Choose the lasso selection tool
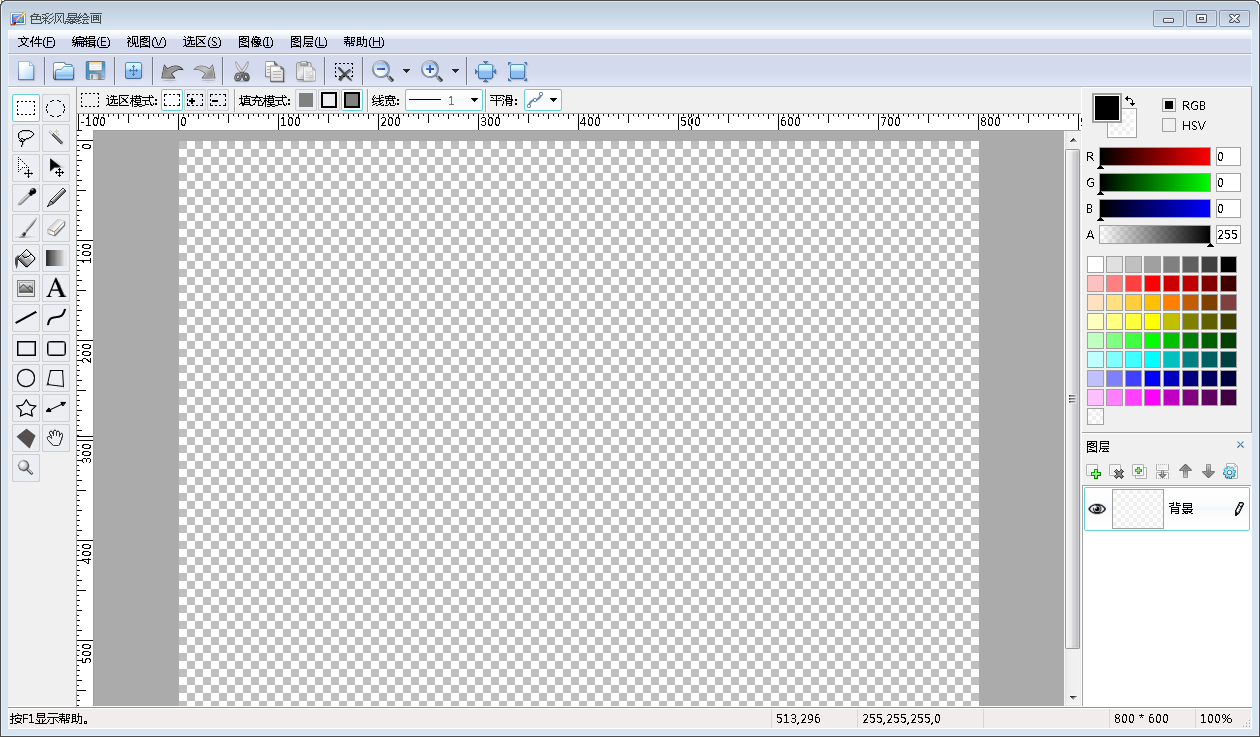Image resolution: width=1260 pixels, height=737 pixels. click(x=27, y=138)
